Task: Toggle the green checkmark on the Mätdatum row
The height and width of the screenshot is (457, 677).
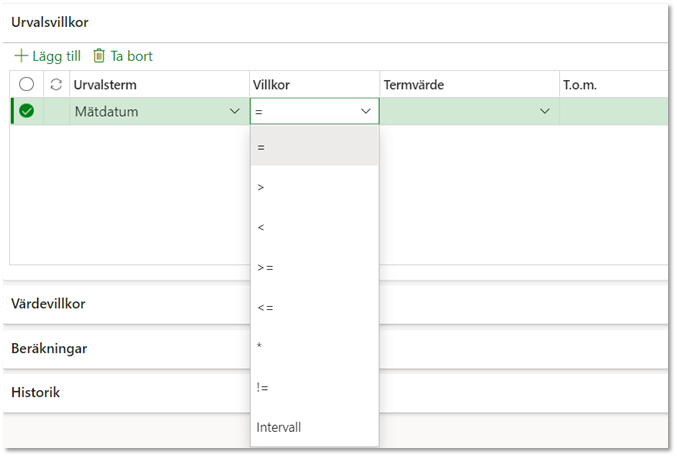Action: click(x=26, y=111)
